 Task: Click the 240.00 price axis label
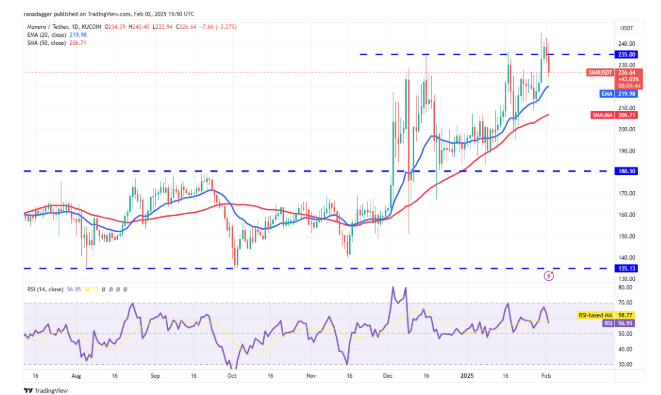[x=627, y=44]
